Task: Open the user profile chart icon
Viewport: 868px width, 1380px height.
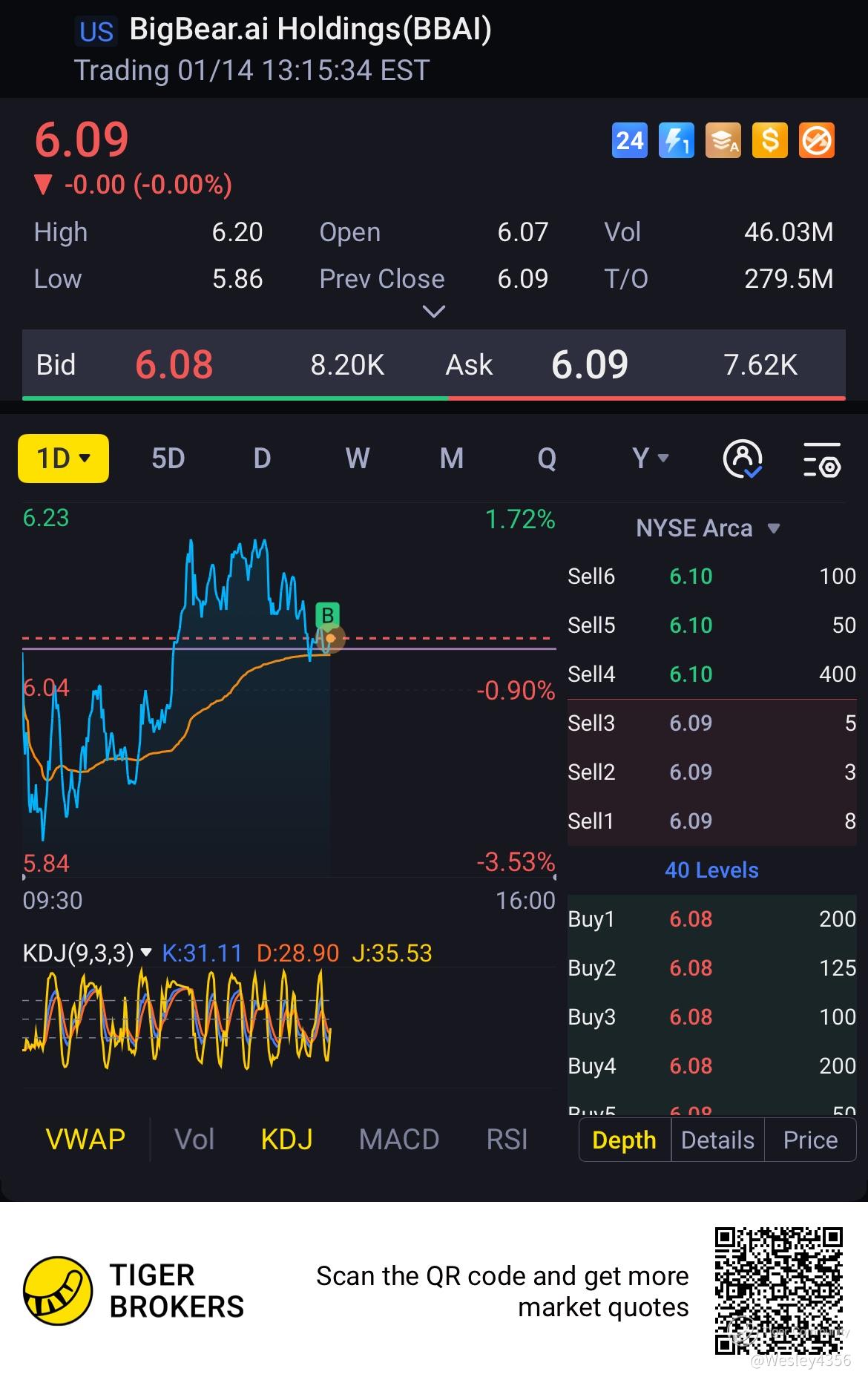Action: pos(742,459)
